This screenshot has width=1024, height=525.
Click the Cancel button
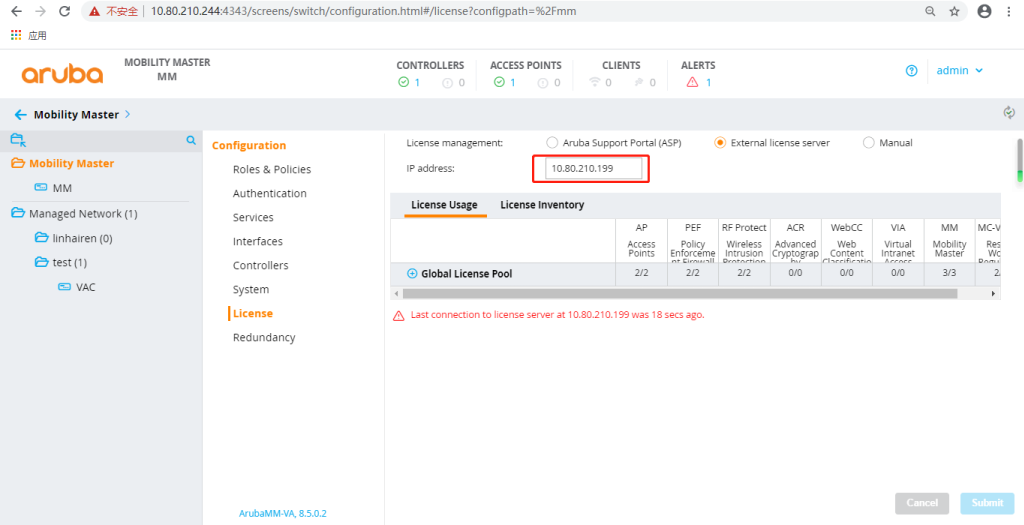click(x=922, y=503)
